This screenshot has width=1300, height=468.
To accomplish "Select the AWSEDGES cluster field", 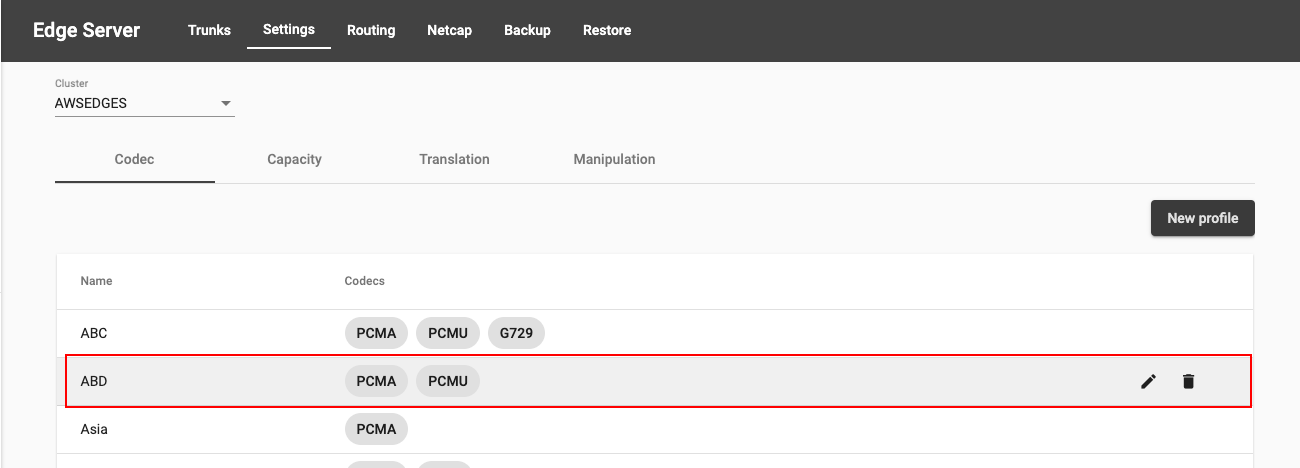I will [x=145, y=103].
